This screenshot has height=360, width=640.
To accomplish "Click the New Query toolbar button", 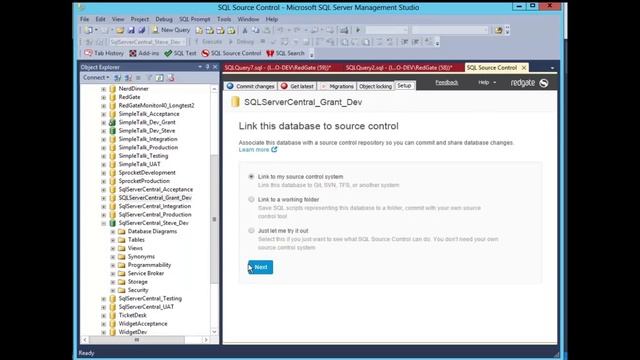I will (x=171, y=30).
